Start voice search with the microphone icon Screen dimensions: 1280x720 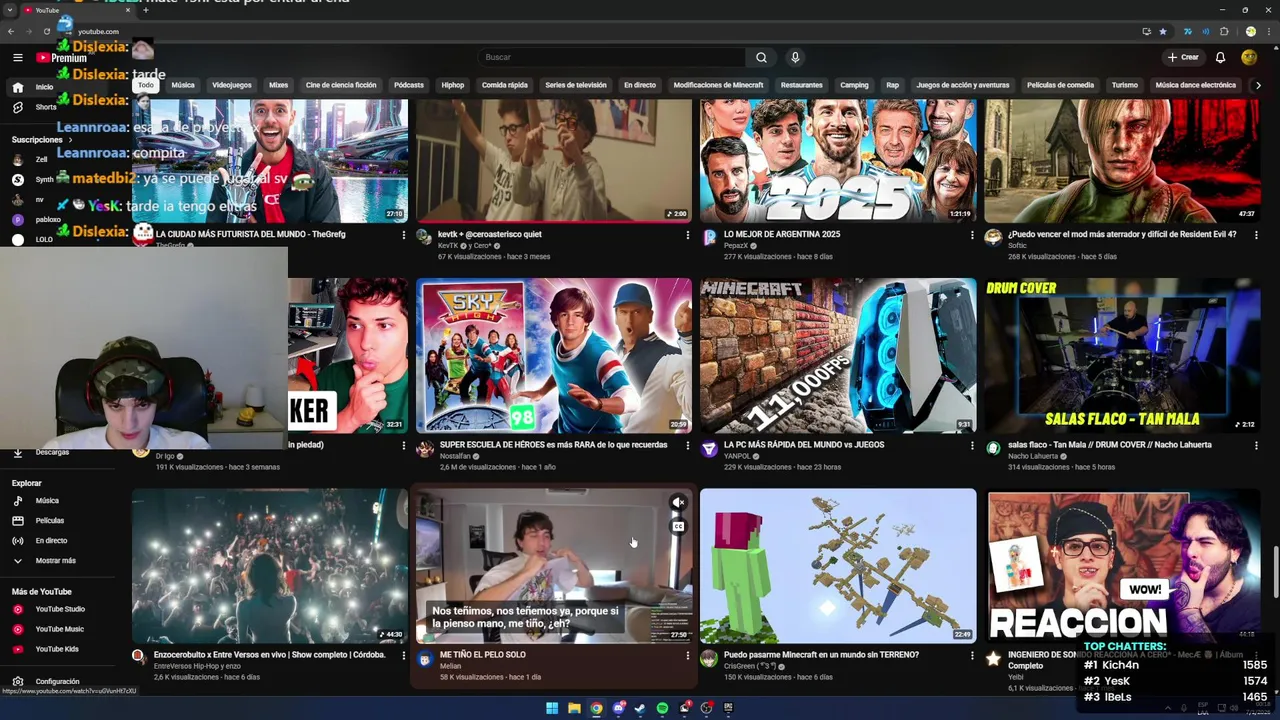(795, 58)
